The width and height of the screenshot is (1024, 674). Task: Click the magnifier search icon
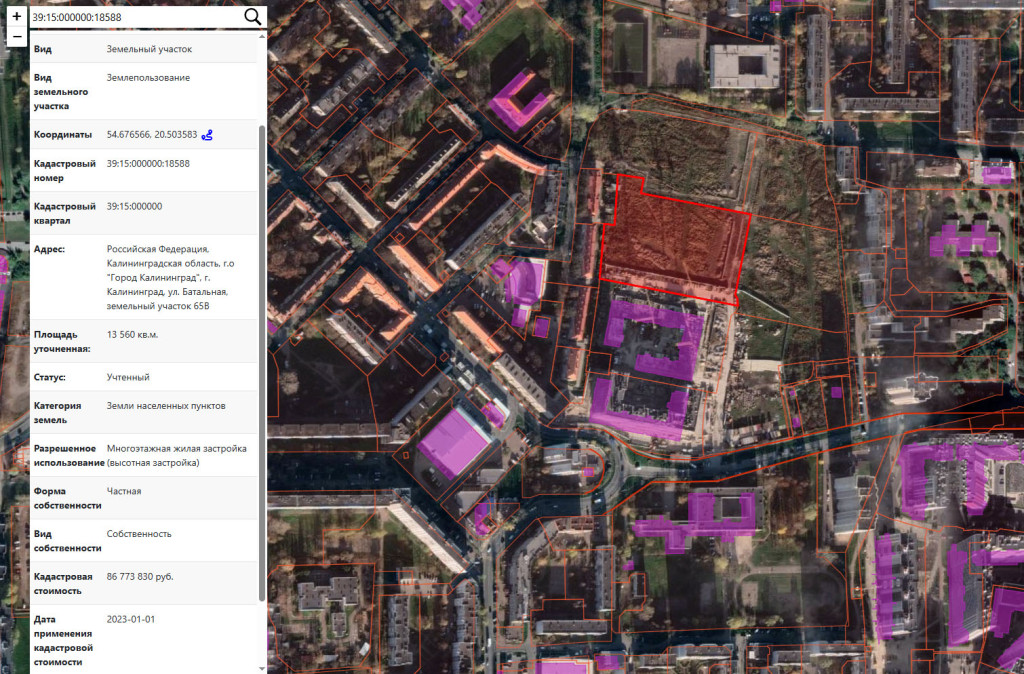[x=253, y=17]
